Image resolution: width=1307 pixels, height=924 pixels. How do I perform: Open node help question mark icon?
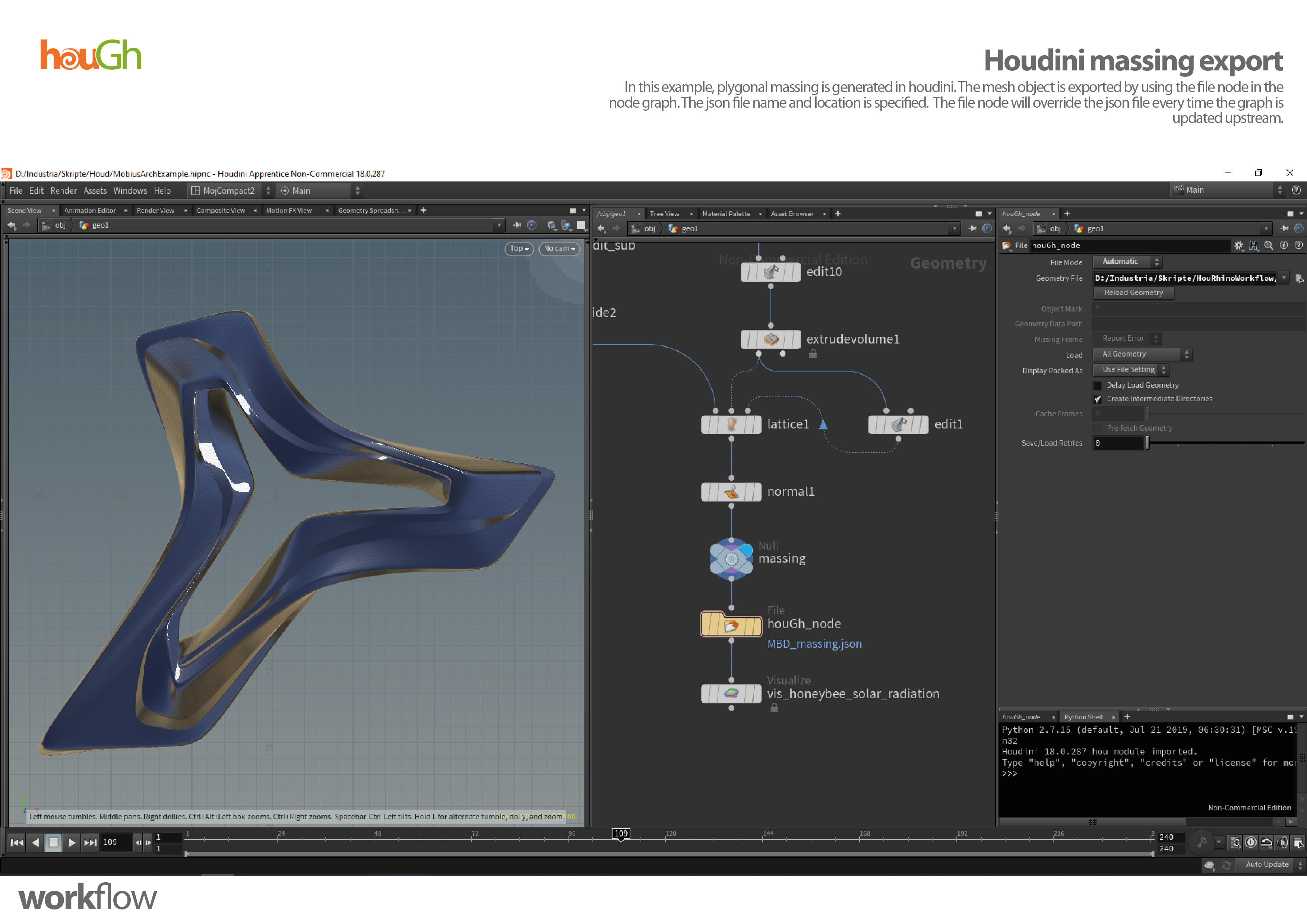coord(1298,246)
